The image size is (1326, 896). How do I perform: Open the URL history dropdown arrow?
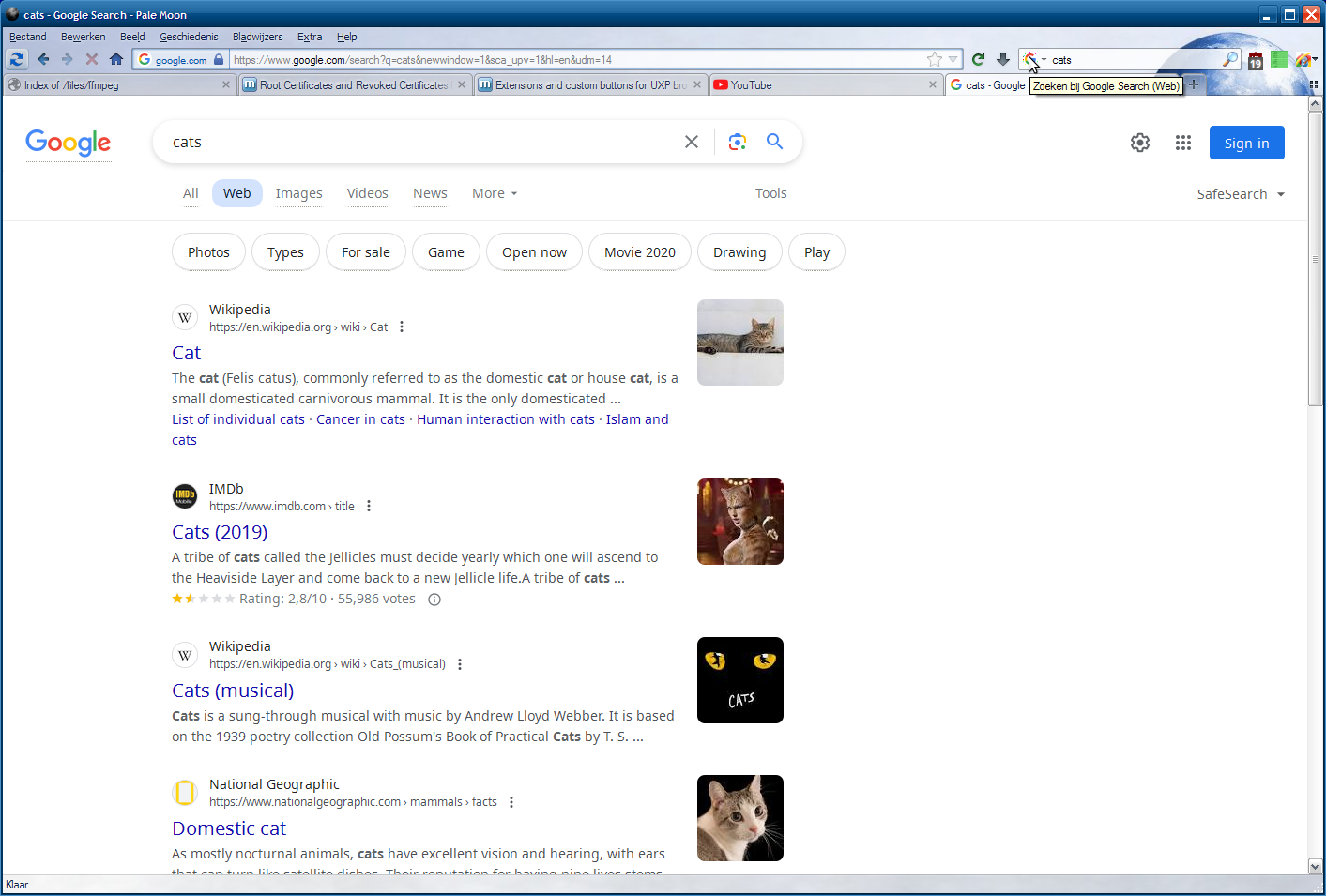pos(953,59)
